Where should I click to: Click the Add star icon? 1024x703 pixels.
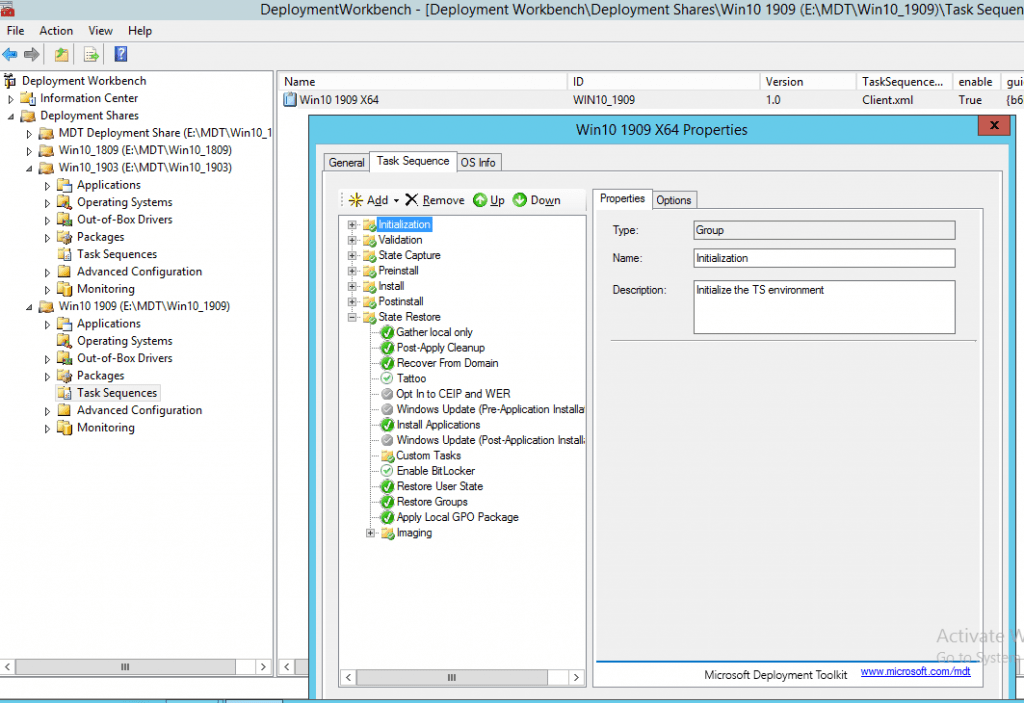[x=356, y=200]
